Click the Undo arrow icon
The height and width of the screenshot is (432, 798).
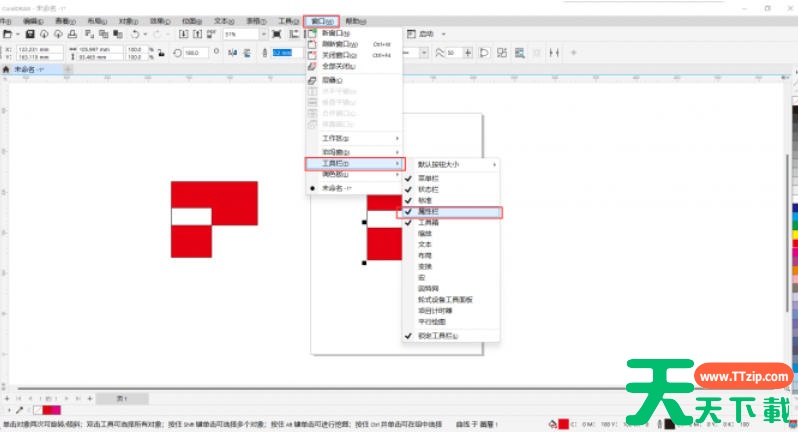coord(135,35)
